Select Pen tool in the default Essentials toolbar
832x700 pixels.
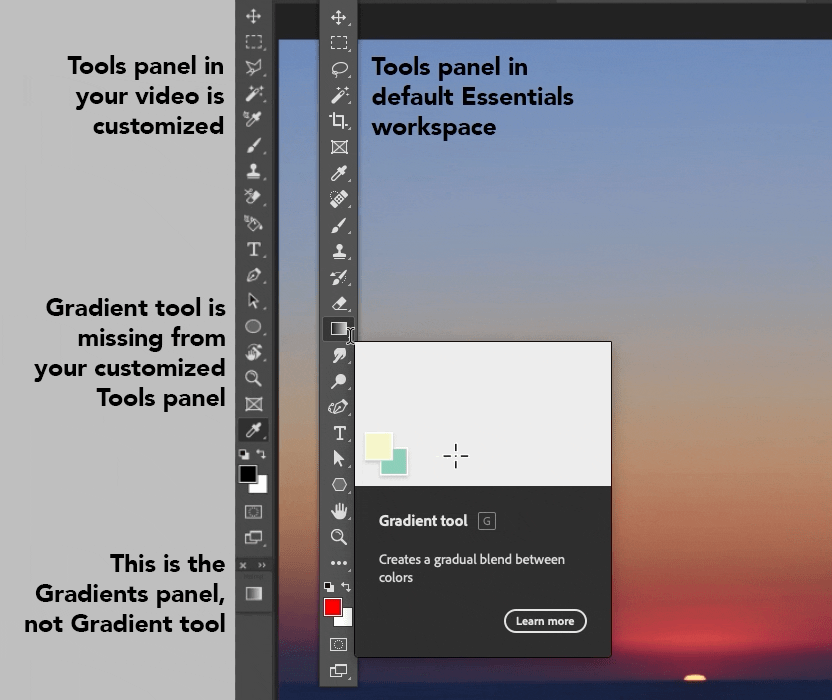click(x=338, y=407)
